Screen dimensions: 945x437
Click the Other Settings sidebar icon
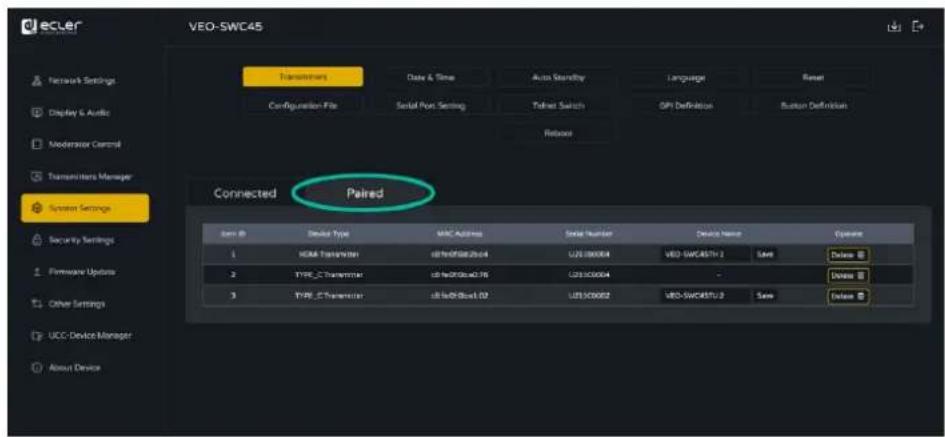36,303
